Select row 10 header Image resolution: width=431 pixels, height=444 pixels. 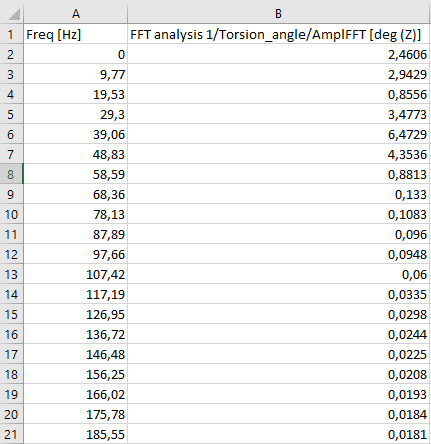pyautogui.click(x=11, y=214)
